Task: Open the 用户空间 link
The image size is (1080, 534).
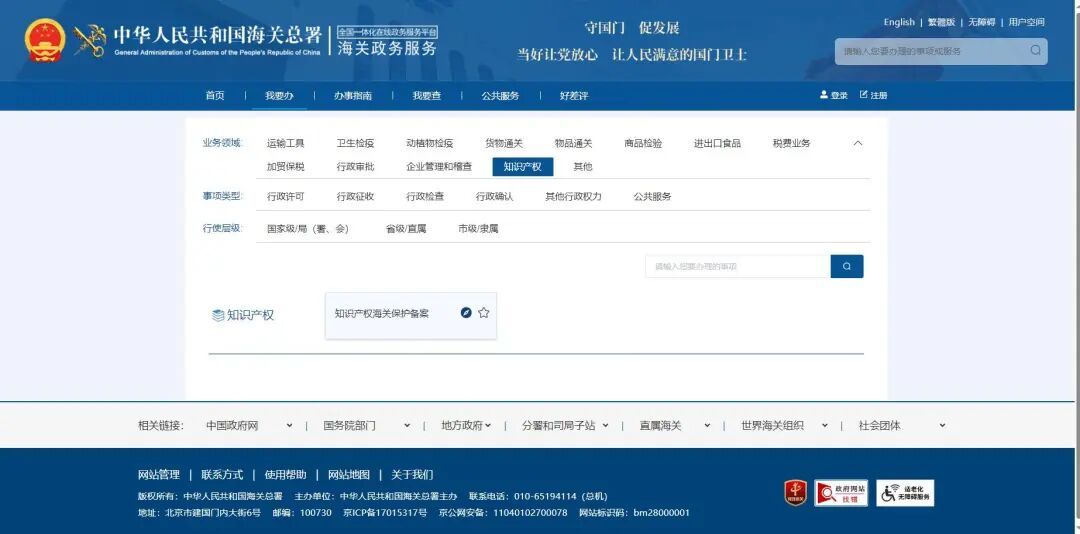Action: click(x=1026, y=22)
